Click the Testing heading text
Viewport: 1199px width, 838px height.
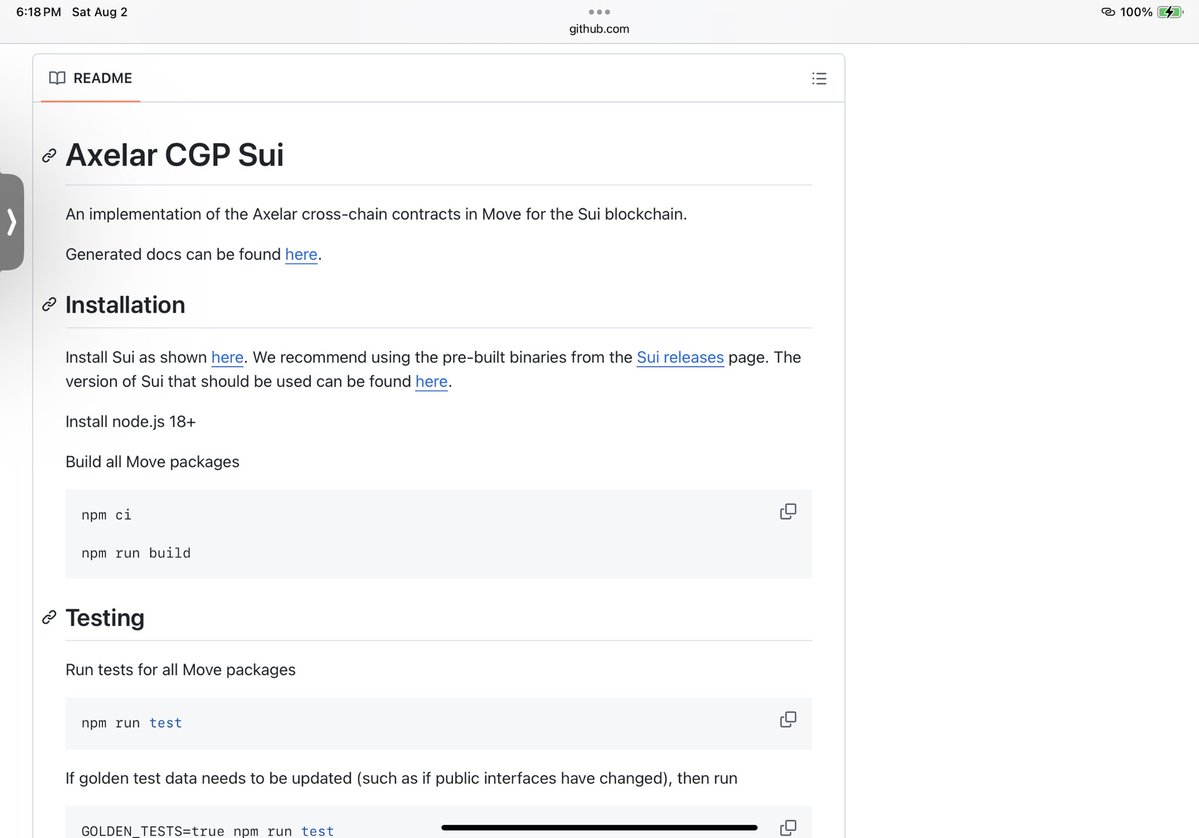[x=105, y=618]
